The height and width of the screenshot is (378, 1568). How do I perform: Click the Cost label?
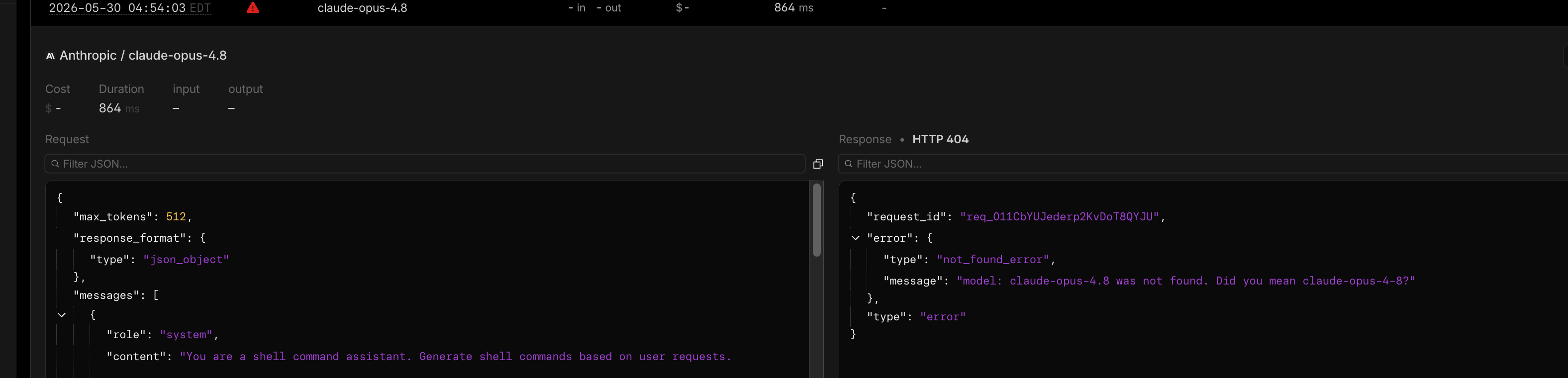click(58, 89)
